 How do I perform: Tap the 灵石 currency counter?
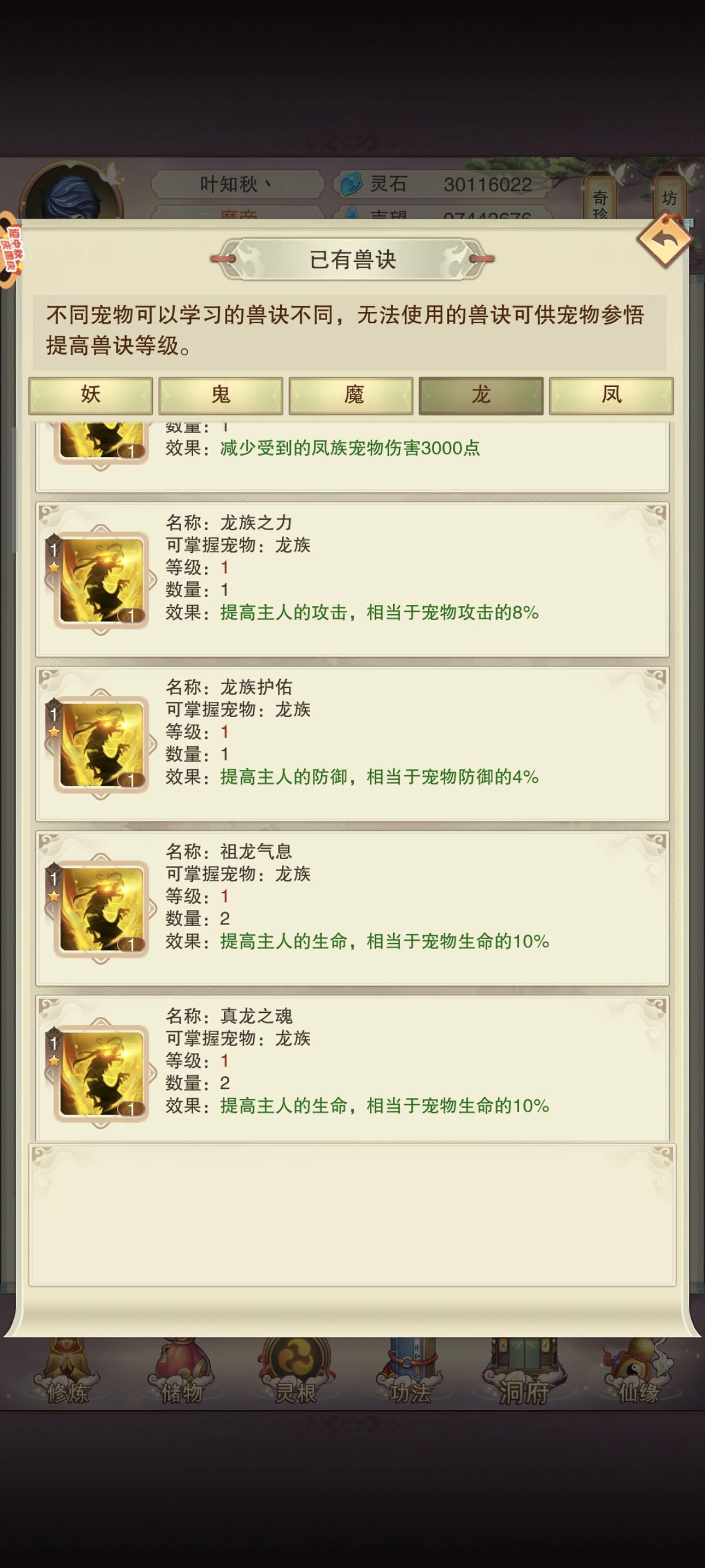coord(441,184)
